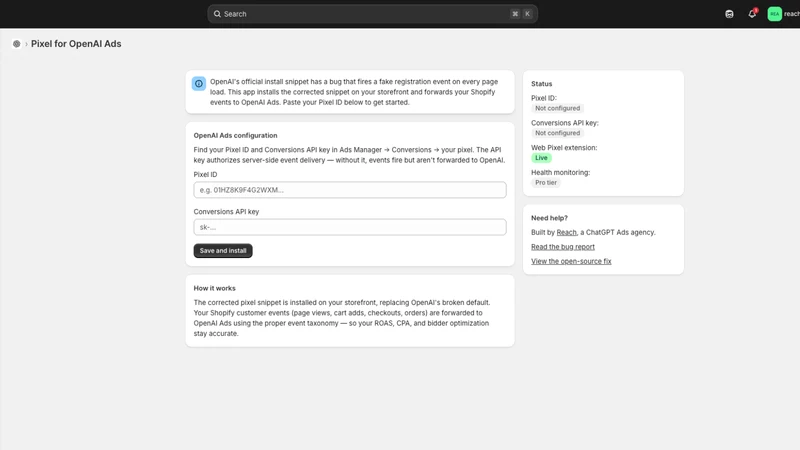Click the How it works heading
The width and height of the screenshot is (800, 450).
click(214, 288)
